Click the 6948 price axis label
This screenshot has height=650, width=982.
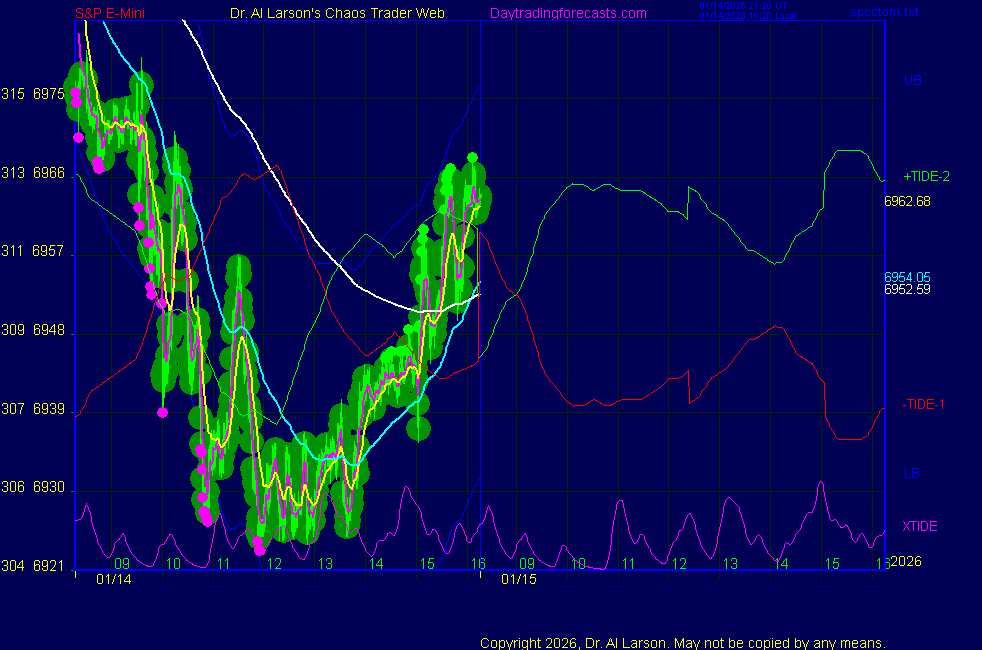pos(48,330)
